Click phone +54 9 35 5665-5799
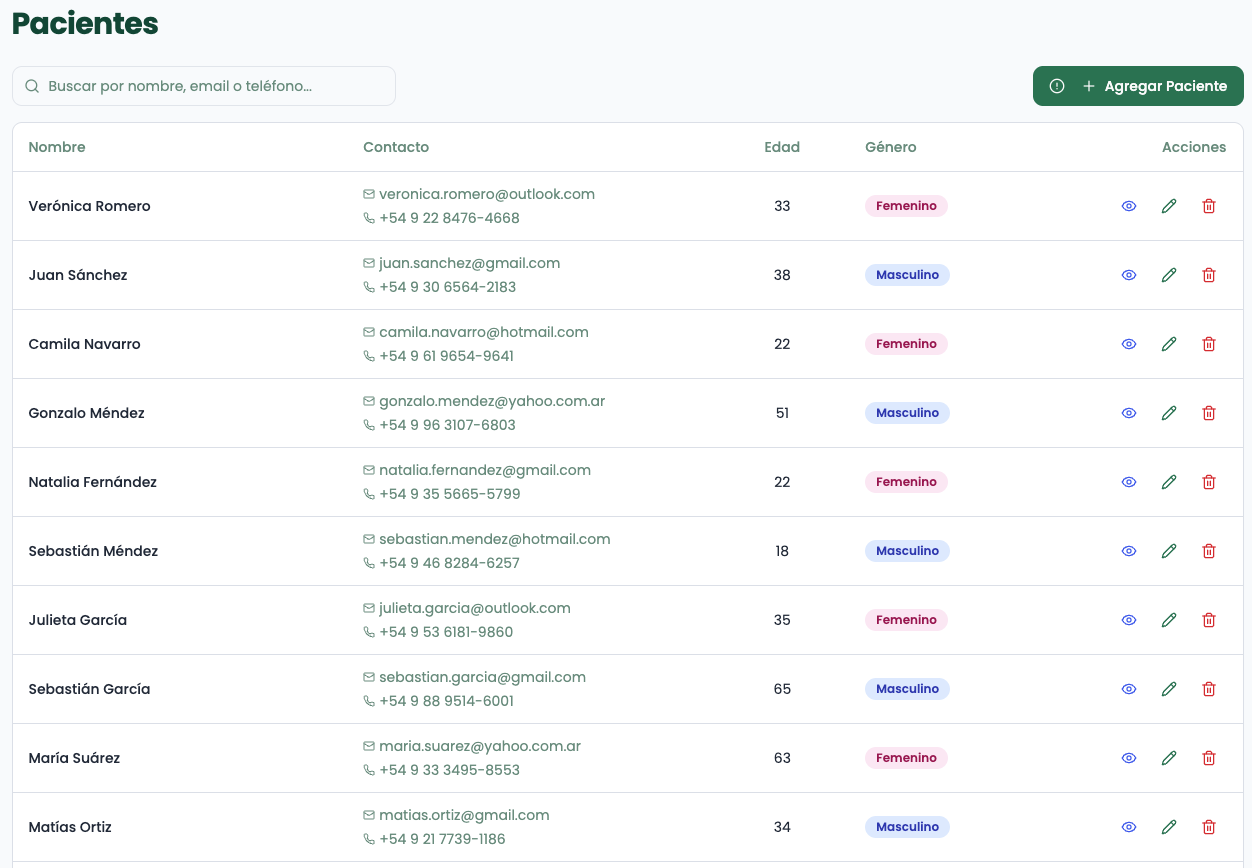 pos(450,494)
